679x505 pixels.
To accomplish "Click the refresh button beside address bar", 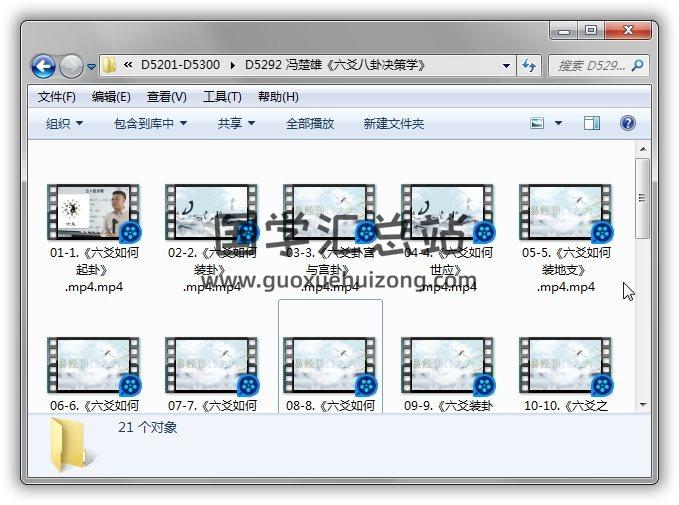I will tap(530, 66).
